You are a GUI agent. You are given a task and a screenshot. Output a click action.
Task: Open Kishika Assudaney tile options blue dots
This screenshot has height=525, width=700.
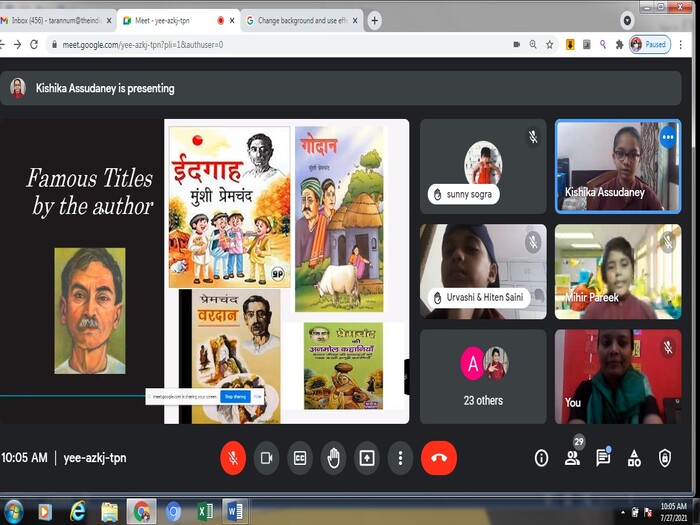point(668,137)
